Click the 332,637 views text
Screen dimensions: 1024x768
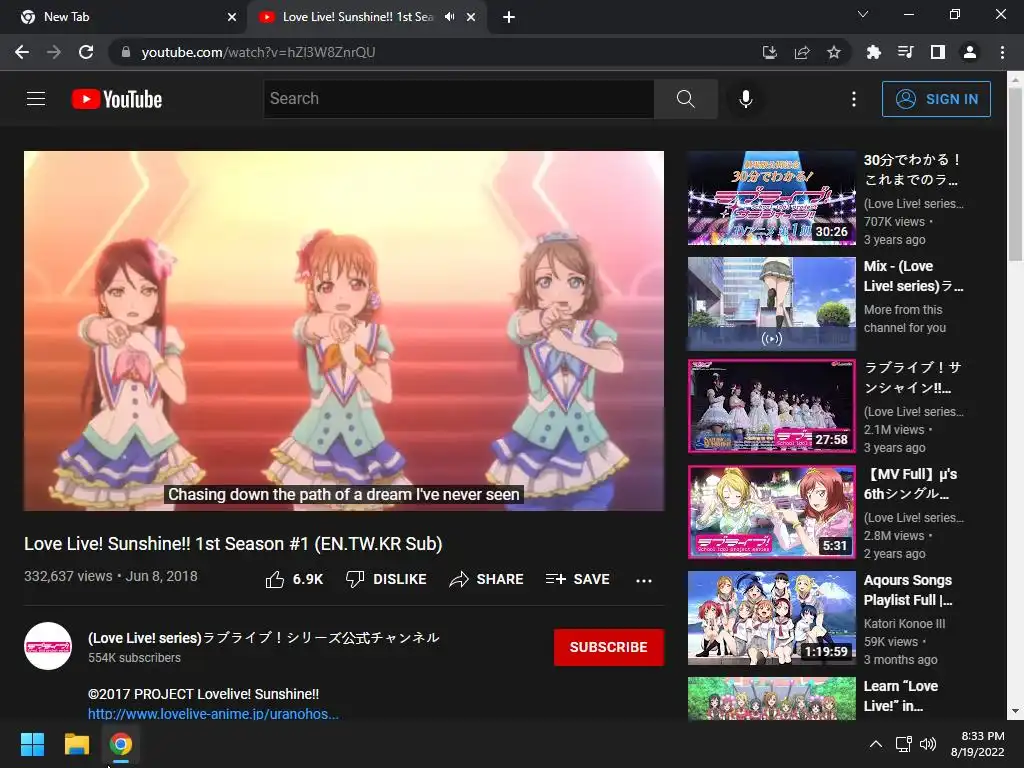point(68,576)
